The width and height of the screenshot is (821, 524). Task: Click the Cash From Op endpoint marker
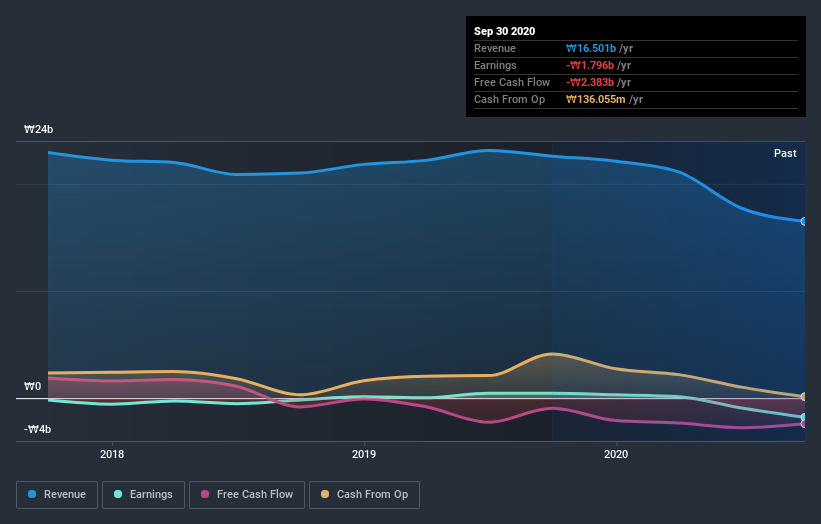pyautogui.click(x=804, y=397)
